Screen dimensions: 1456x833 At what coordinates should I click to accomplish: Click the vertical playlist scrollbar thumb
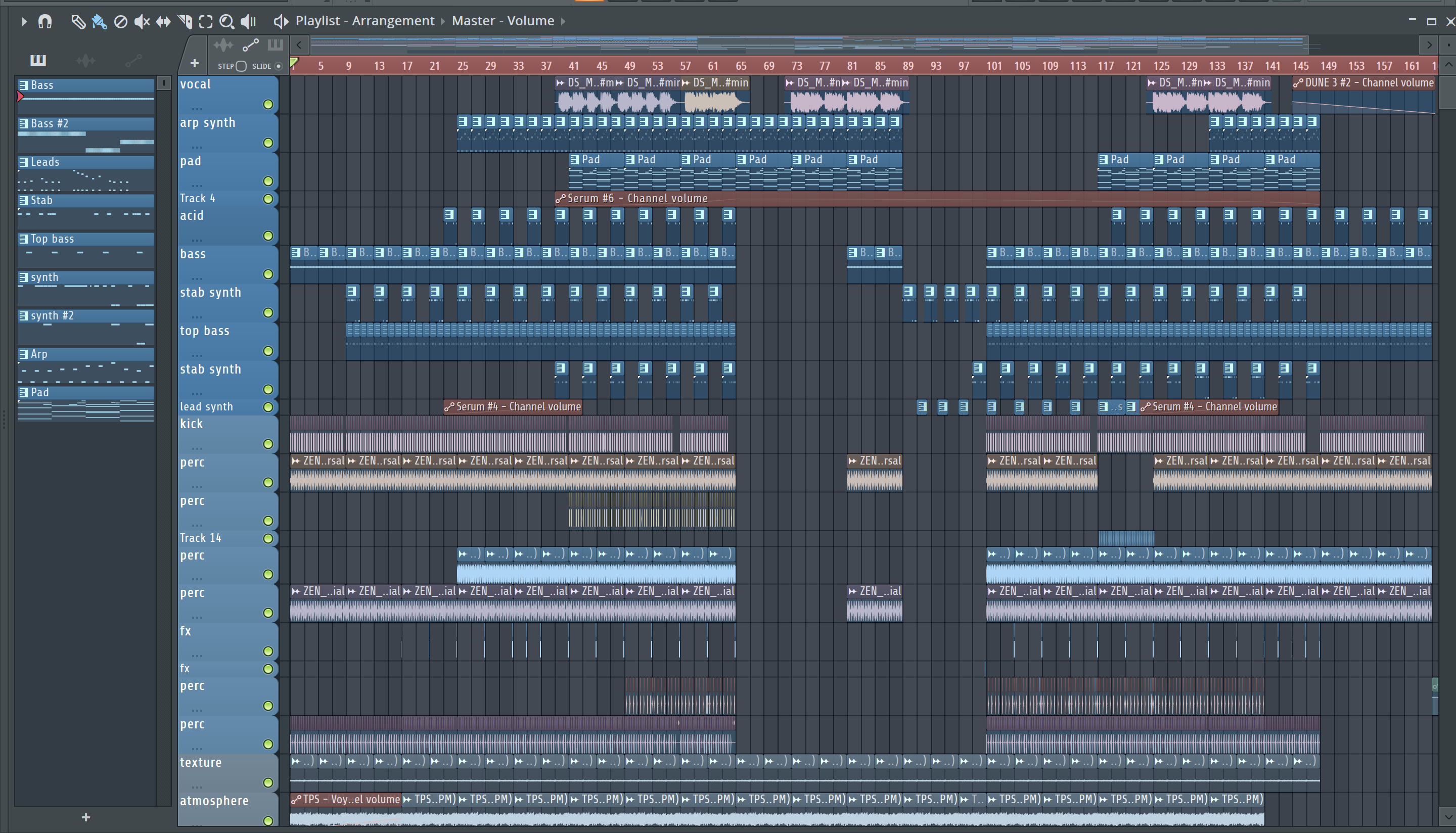point(1448,92)
